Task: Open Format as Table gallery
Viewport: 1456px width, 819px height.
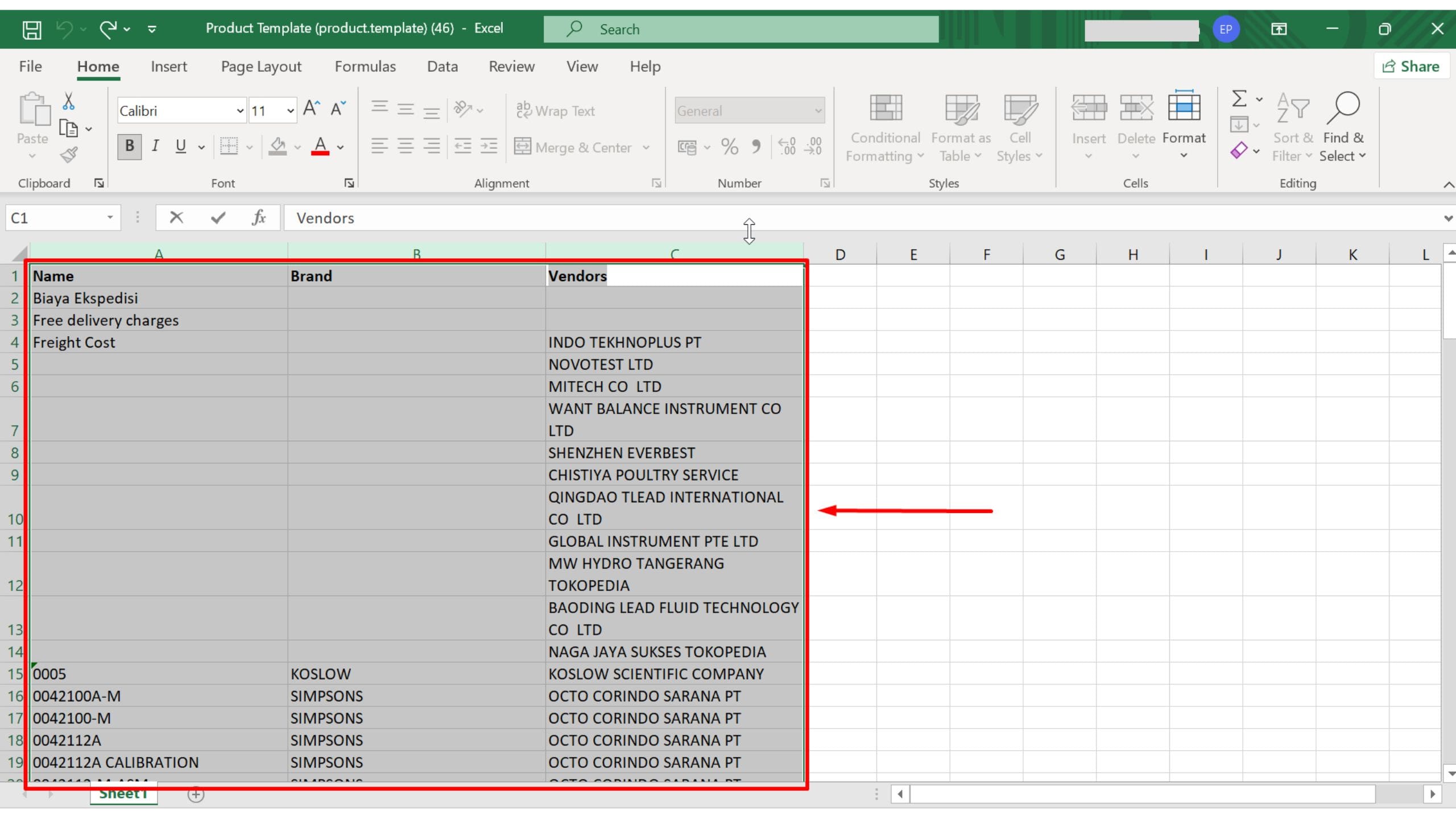Action: [961, 129]
